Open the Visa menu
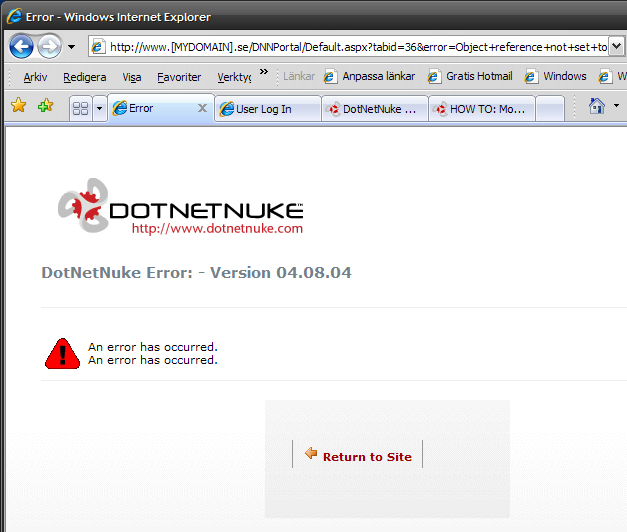Image resolution: width=627 pixels, height=532 pixels. [x=132, y=77]
